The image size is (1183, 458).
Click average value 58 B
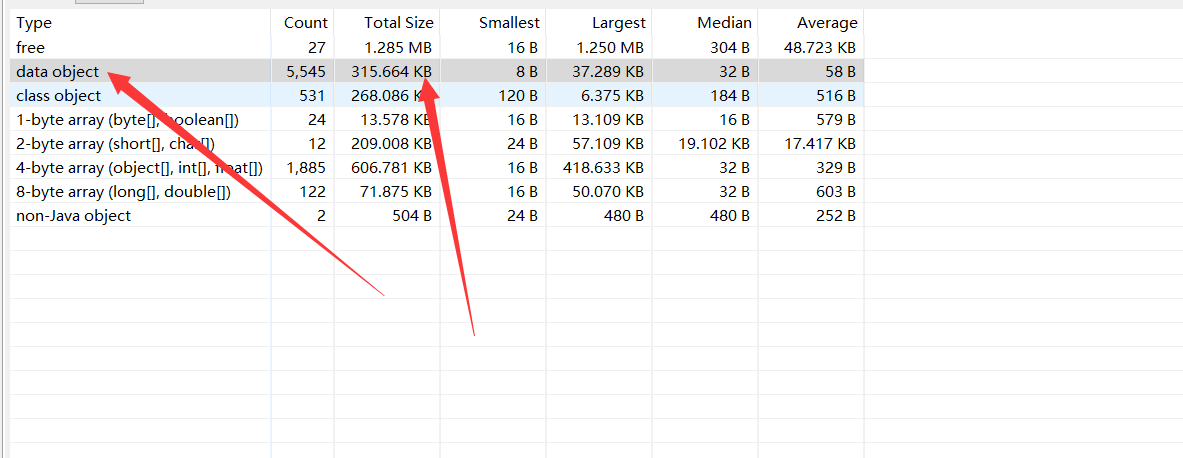(839, 72)
